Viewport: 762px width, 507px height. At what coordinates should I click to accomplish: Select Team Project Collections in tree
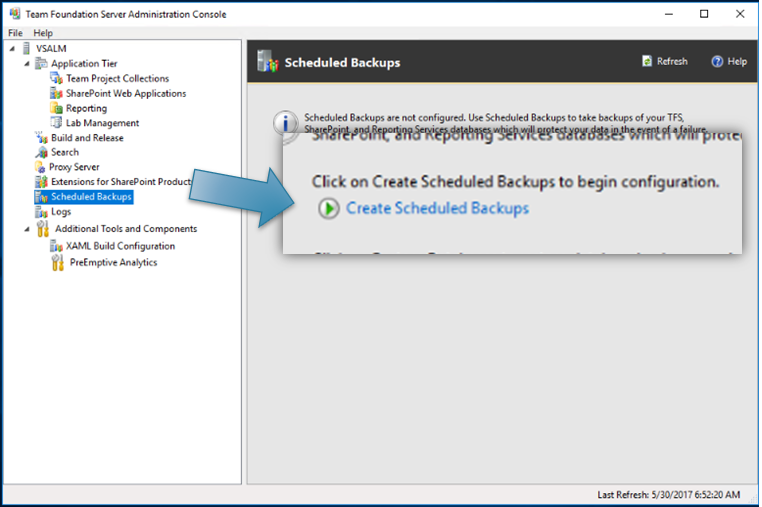(x=117, y=78)
